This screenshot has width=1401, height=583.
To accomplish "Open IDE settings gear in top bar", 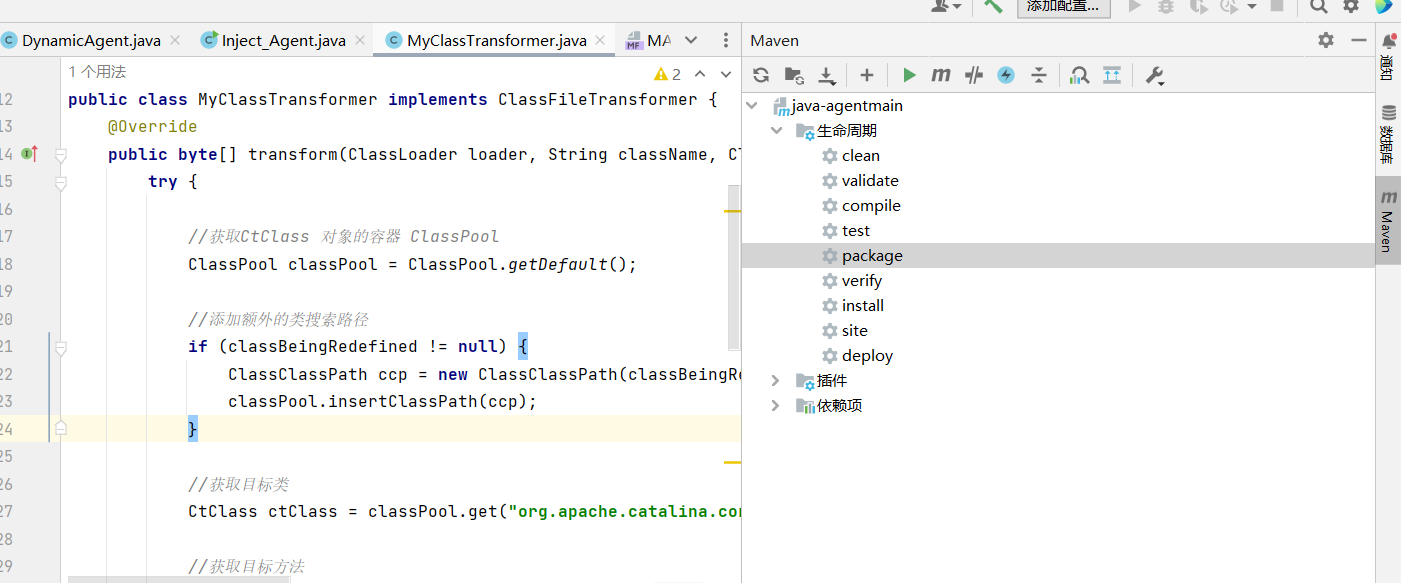I will [x=1351, y=6].
